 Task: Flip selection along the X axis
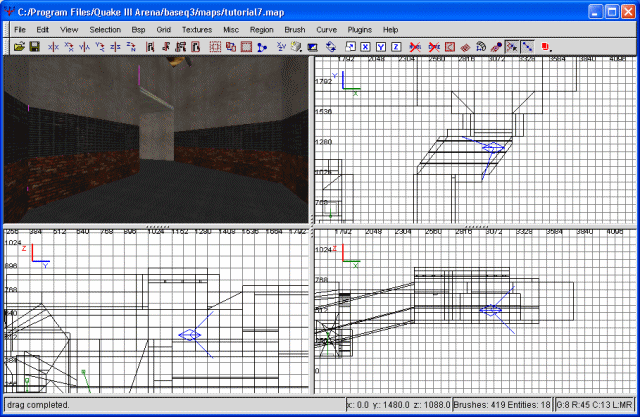53,47
